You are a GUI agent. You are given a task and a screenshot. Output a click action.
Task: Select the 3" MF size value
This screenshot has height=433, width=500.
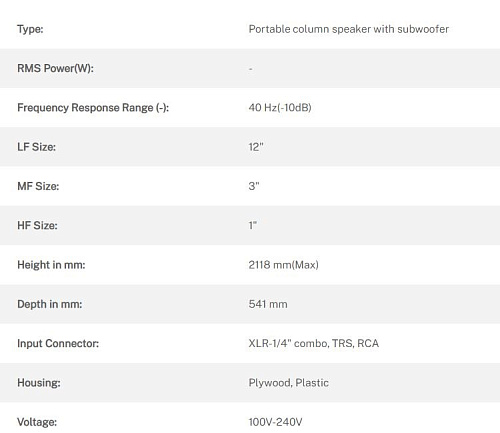click(254, 186)
